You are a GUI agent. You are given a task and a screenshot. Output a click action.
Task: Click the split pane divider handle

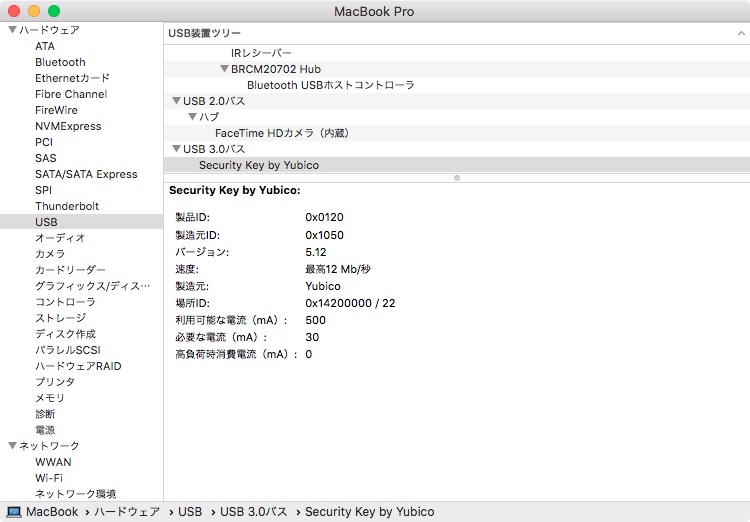457,178
